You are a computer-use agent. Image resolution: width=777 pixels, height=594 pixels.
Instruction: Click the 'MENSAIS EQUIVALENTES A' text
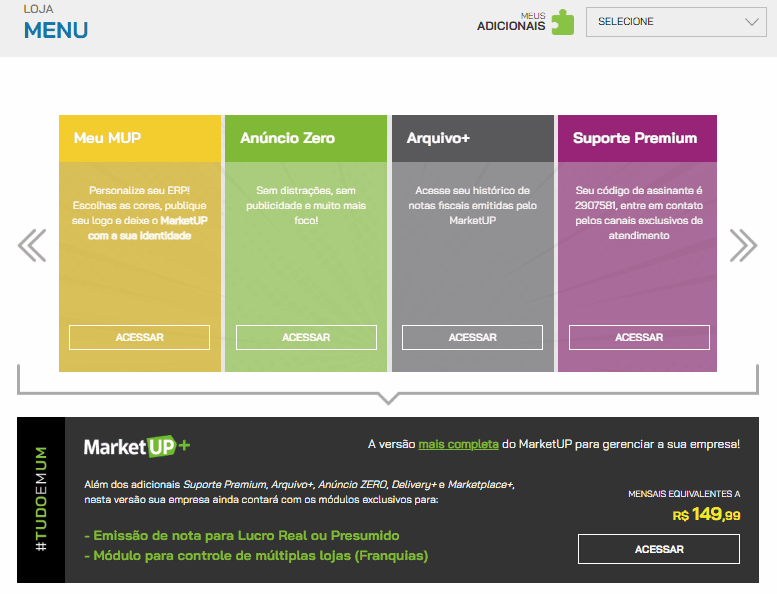[x=684, y=494]
